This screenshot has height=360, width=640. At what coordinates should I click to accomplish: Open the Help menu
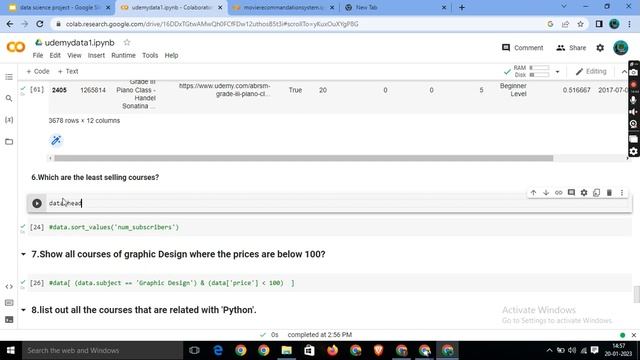[x=171, y=56]
